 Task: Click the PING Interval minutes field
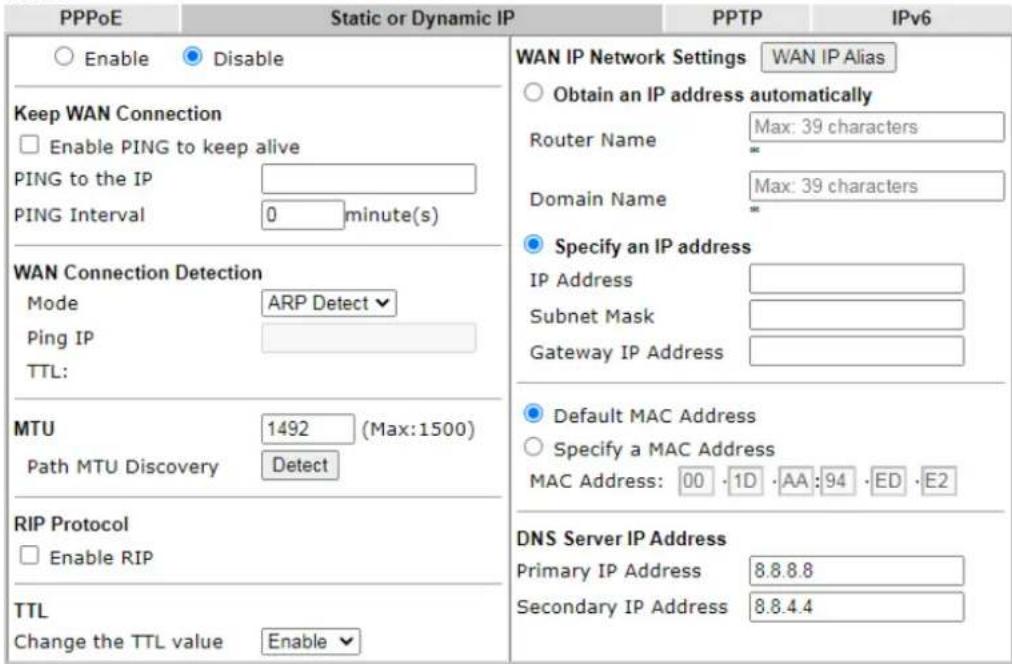click(303, 215)
